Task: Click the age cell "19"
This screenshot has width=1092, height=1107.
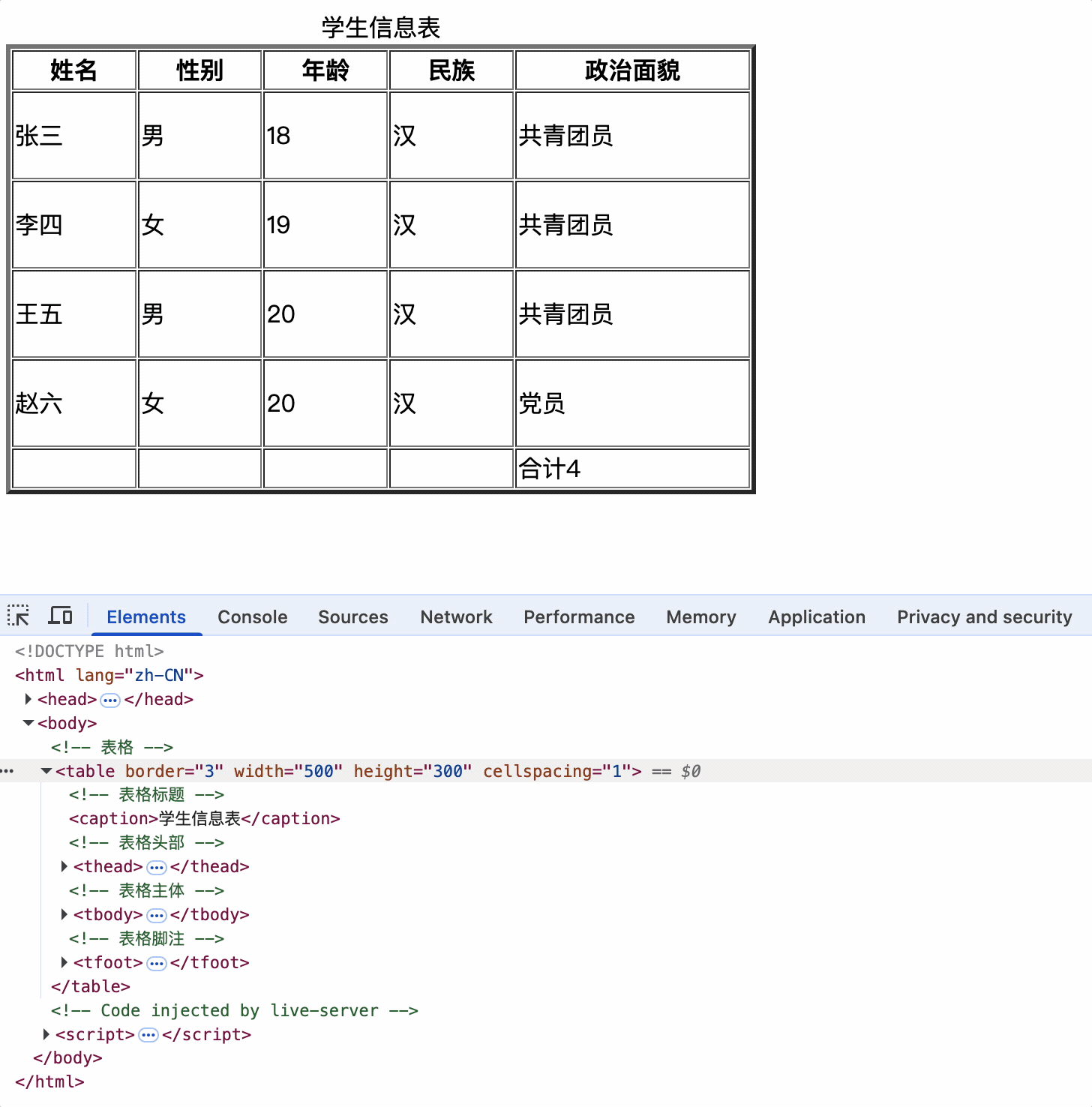Action: click(x=325, y=225)
